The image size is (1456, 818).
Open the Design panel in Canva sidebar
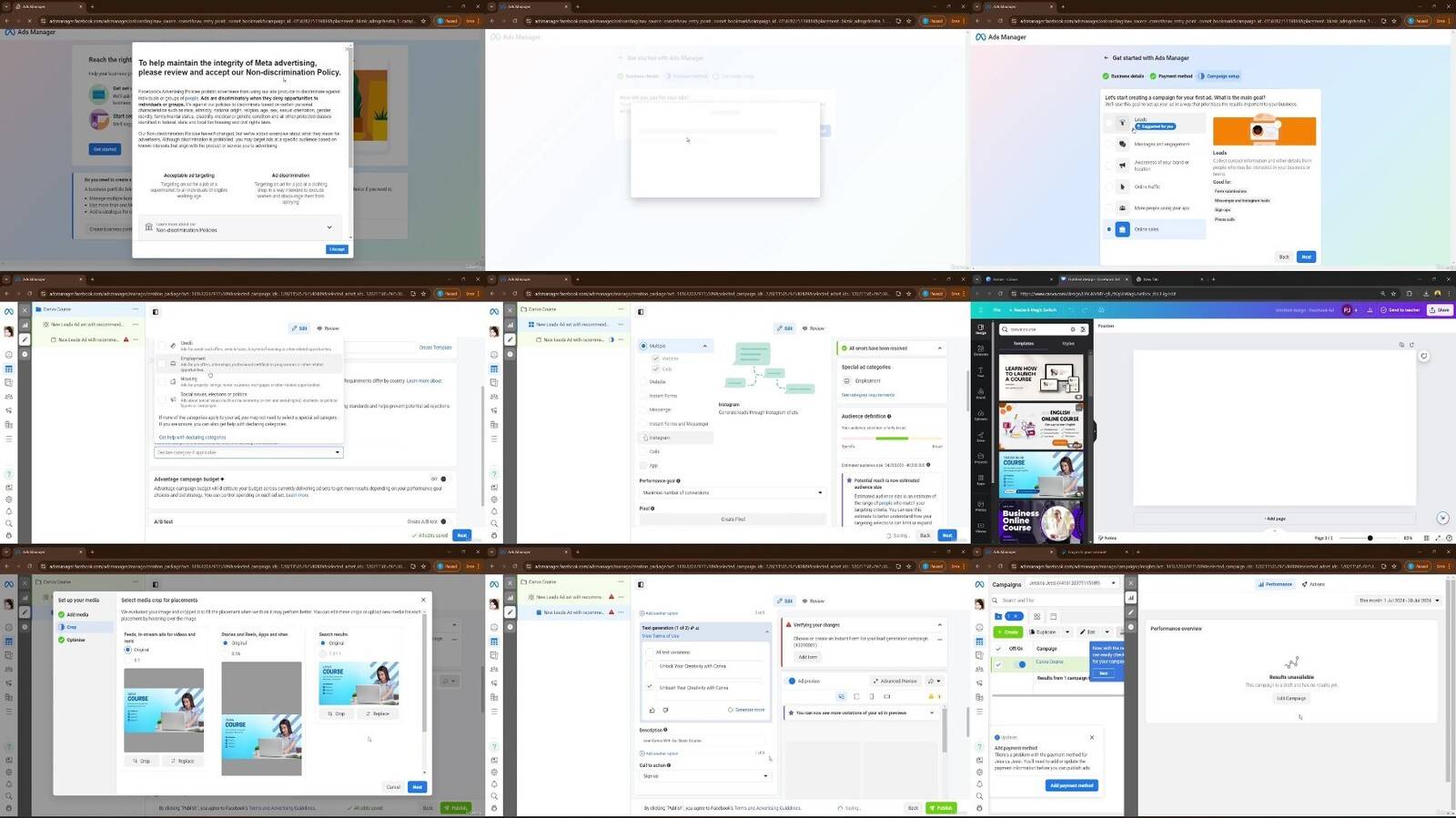click(980, 329)
